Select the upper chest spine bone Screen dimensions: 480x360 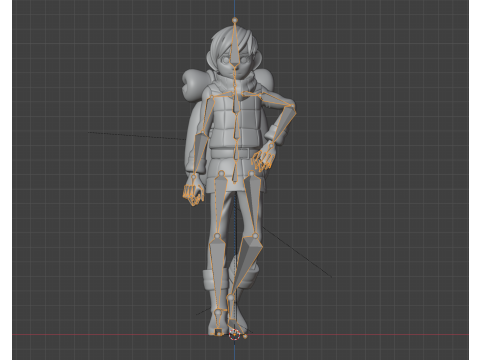click(x=236, y=103)
